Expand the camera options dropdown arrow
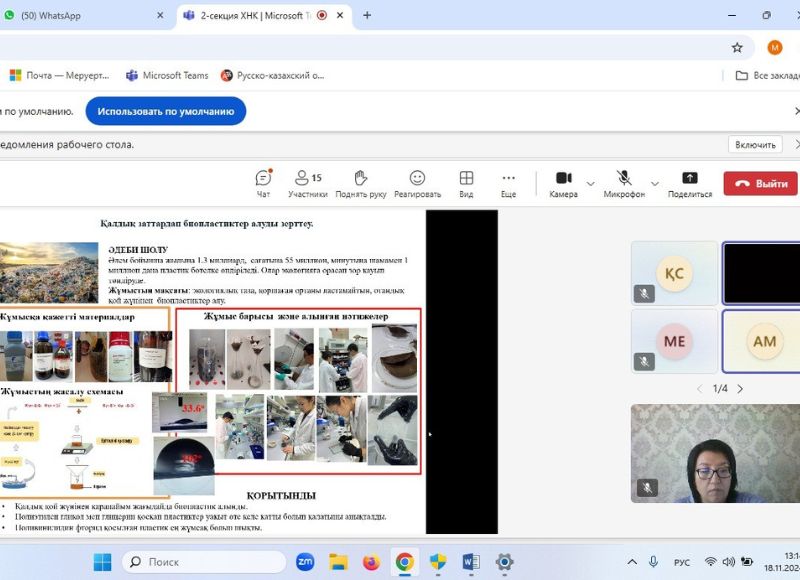This screenshot has width=800, height=580. click(590, 184)
